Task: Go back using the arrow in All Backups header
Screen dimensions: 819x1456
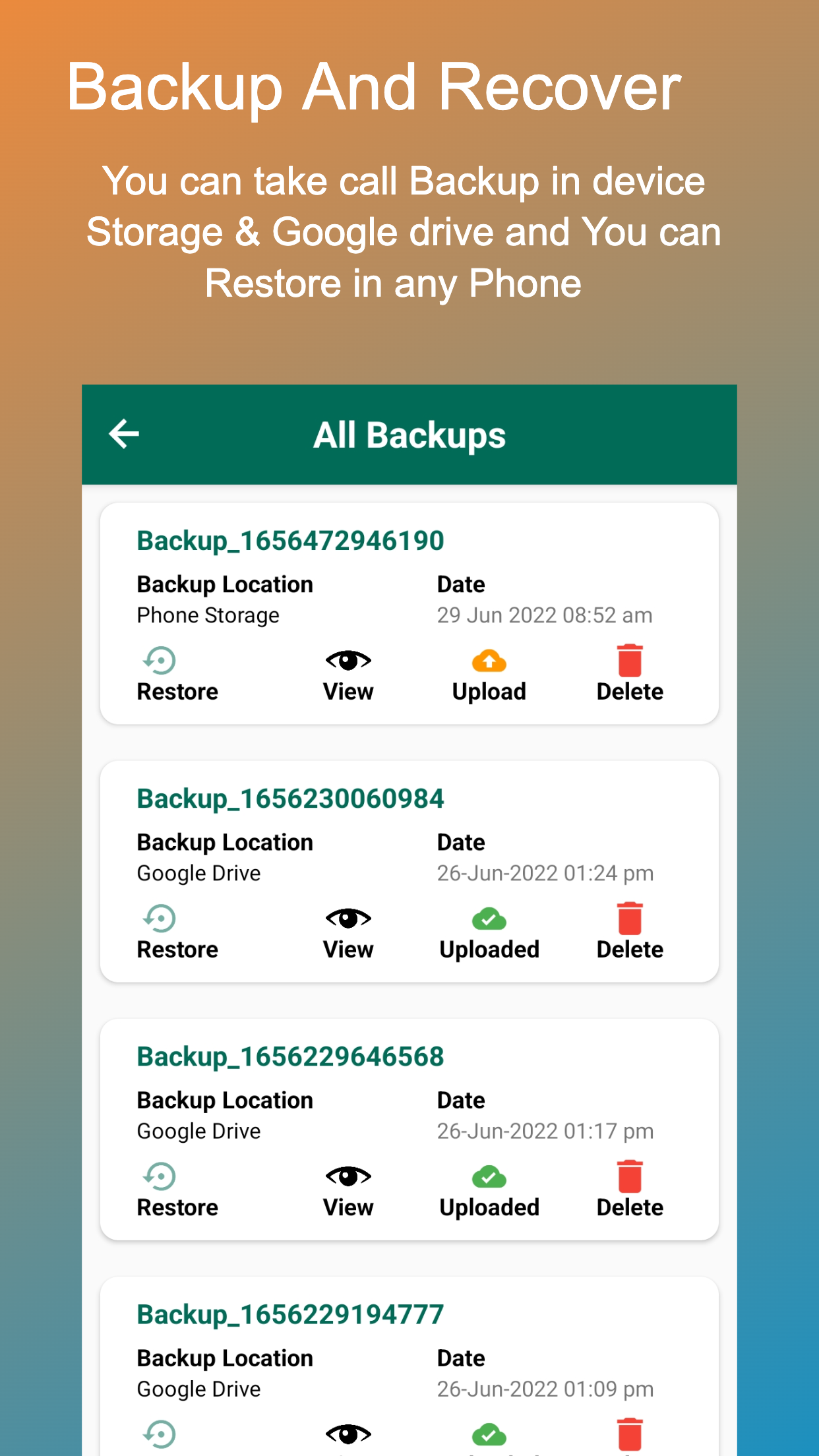Action: click(x=124, y=434)
